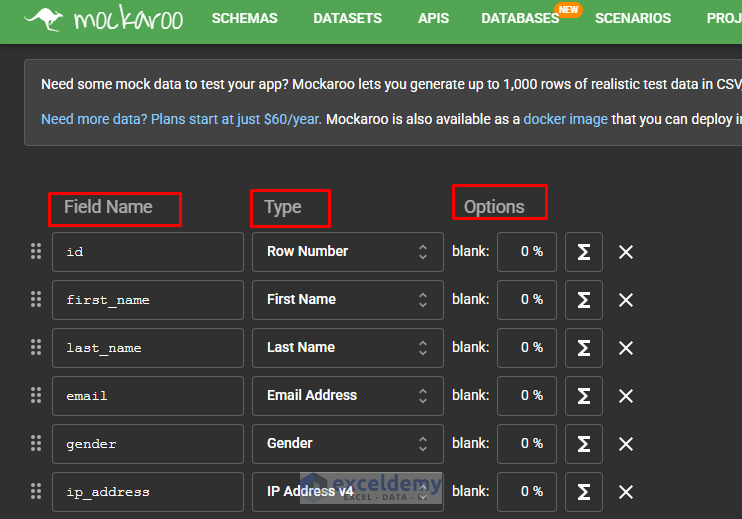Edit the last_name field name box
The width and height of the screenshot is (742, 519).
(x=148, y=348)
